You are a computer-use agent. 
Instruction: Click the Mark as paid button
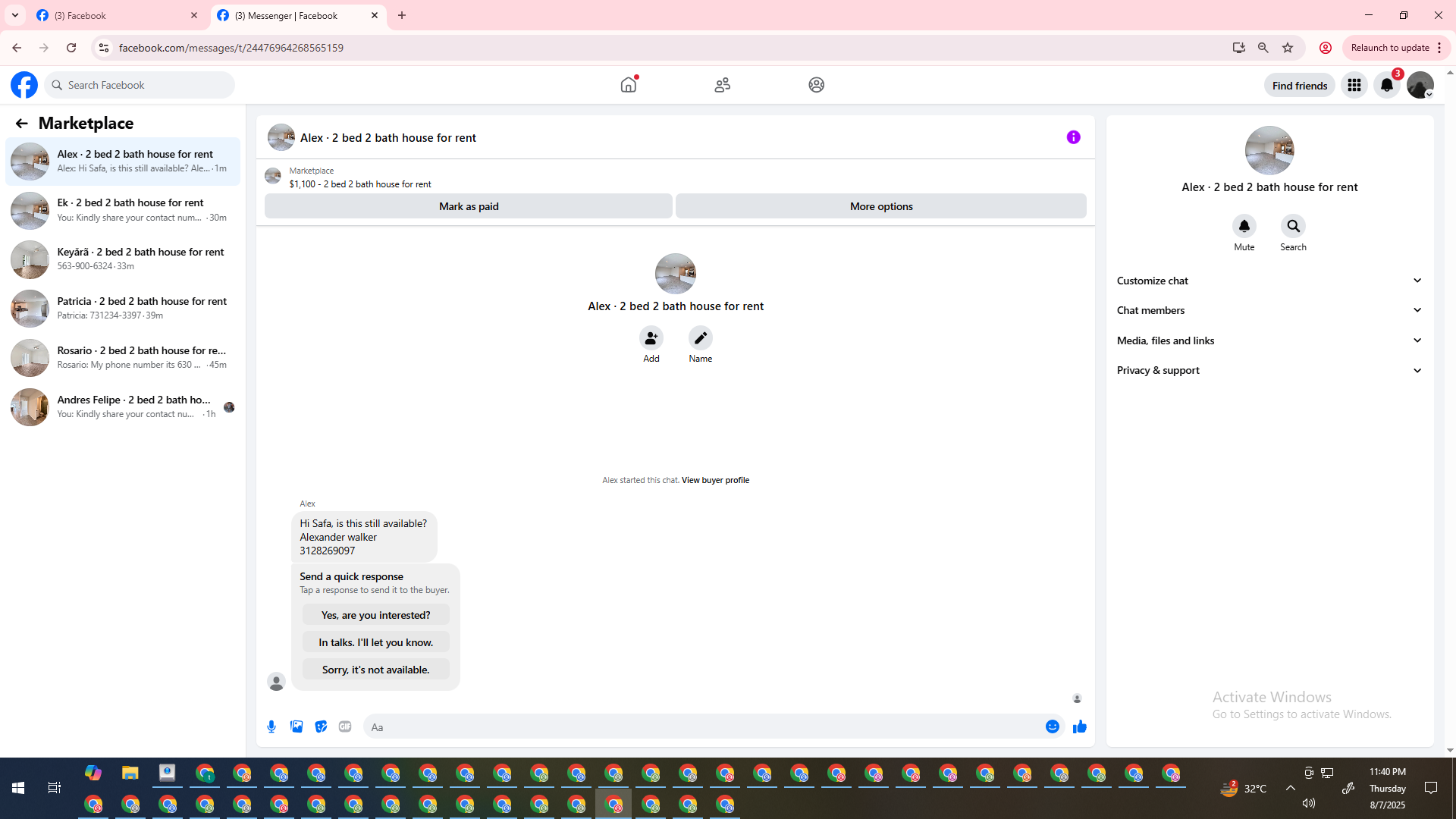[468, 206]
